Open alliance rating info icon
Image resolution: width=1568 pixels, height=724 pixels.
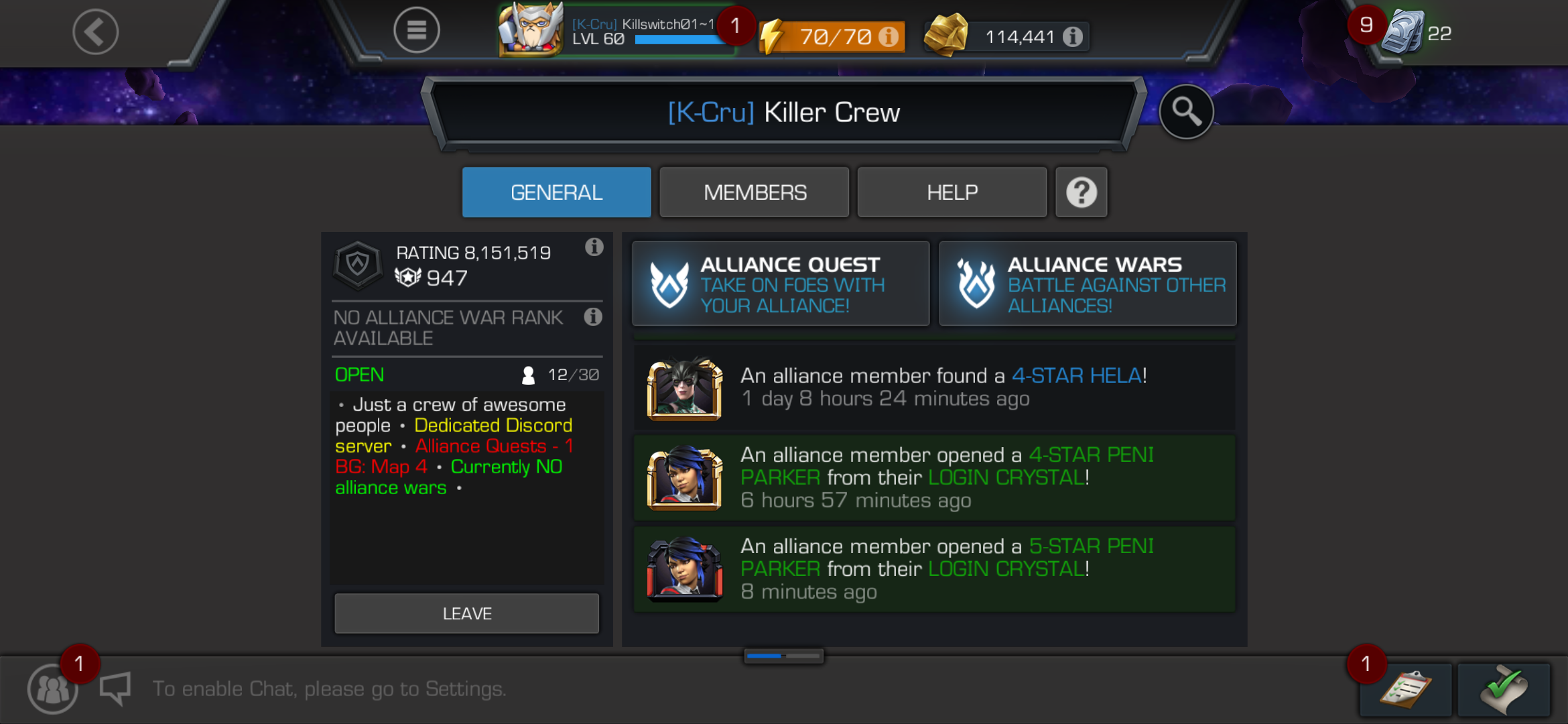click(x=594, y=247)
